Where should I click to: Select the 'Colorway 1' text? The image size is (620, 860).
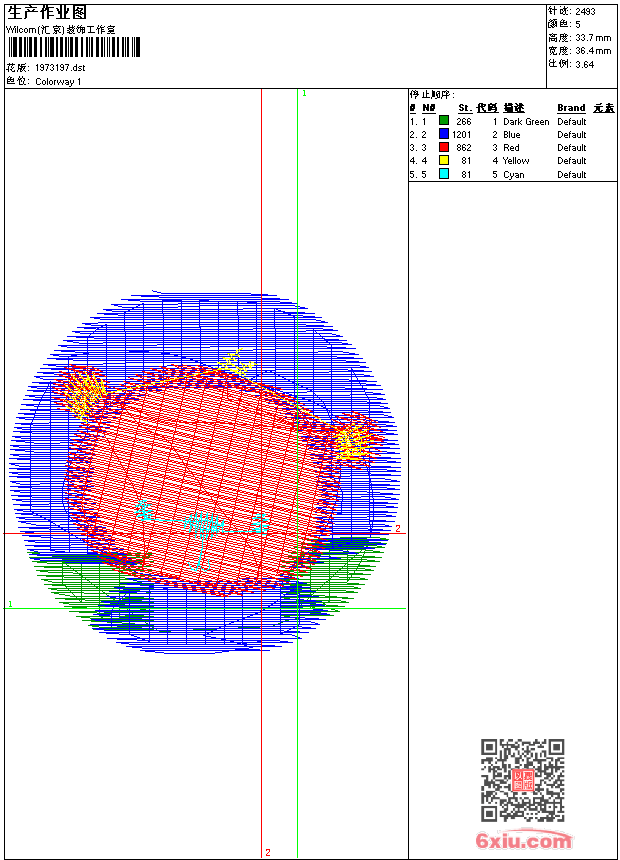click(x=58, y=82)
